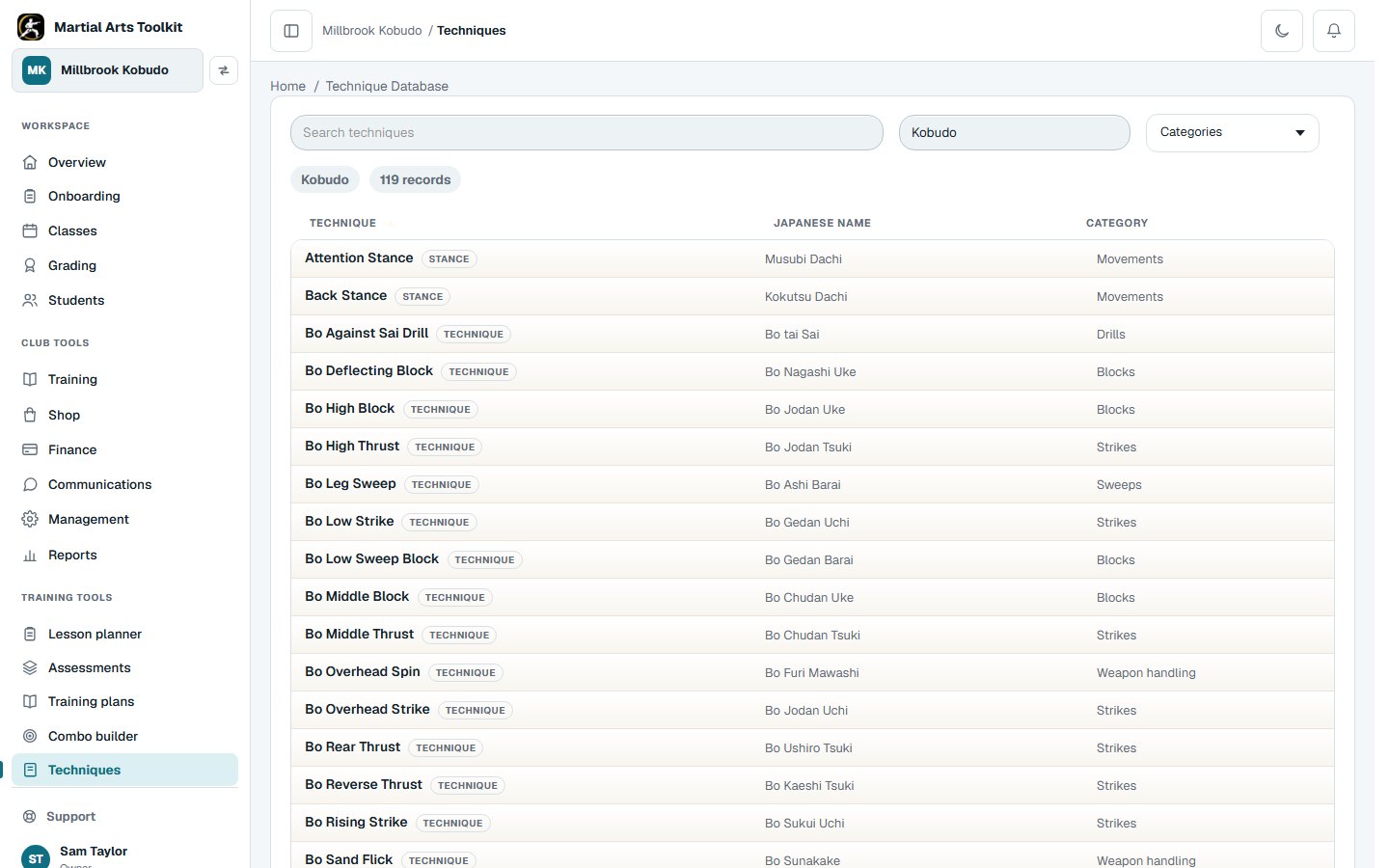The height and width of the screenshot is (868, 1389).
Task: Click the Martial Arts Toolkit logo
Action: (x=31, y=27)
